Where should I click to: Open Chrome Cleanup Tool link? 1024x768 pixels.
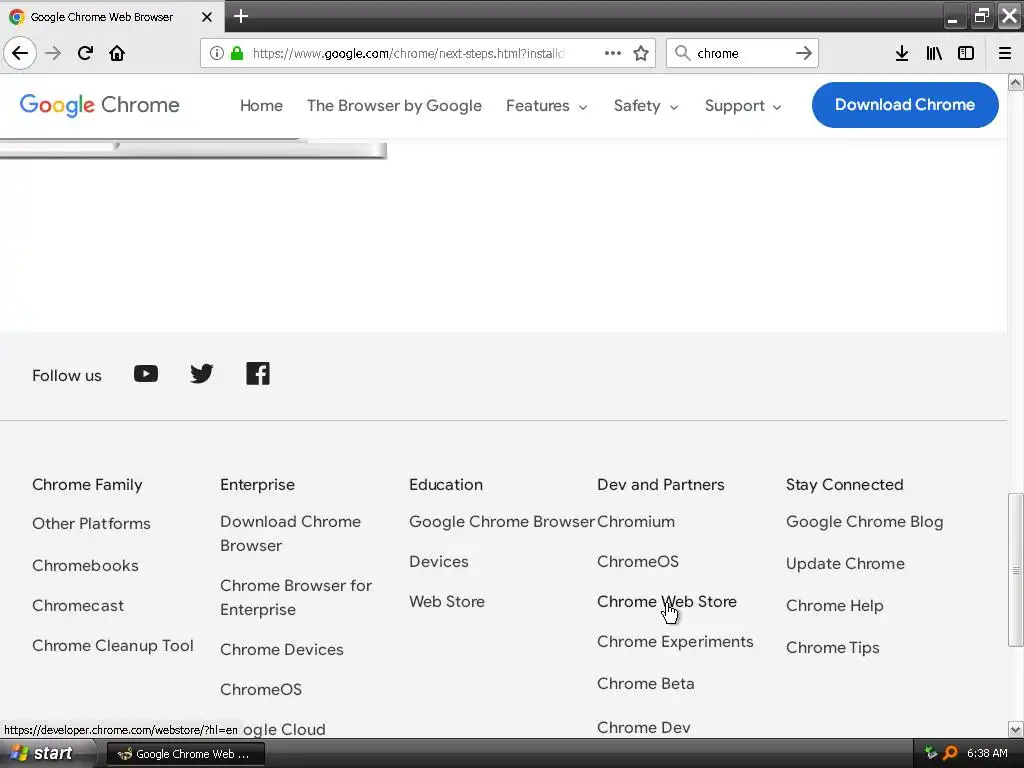click(112, 646)
